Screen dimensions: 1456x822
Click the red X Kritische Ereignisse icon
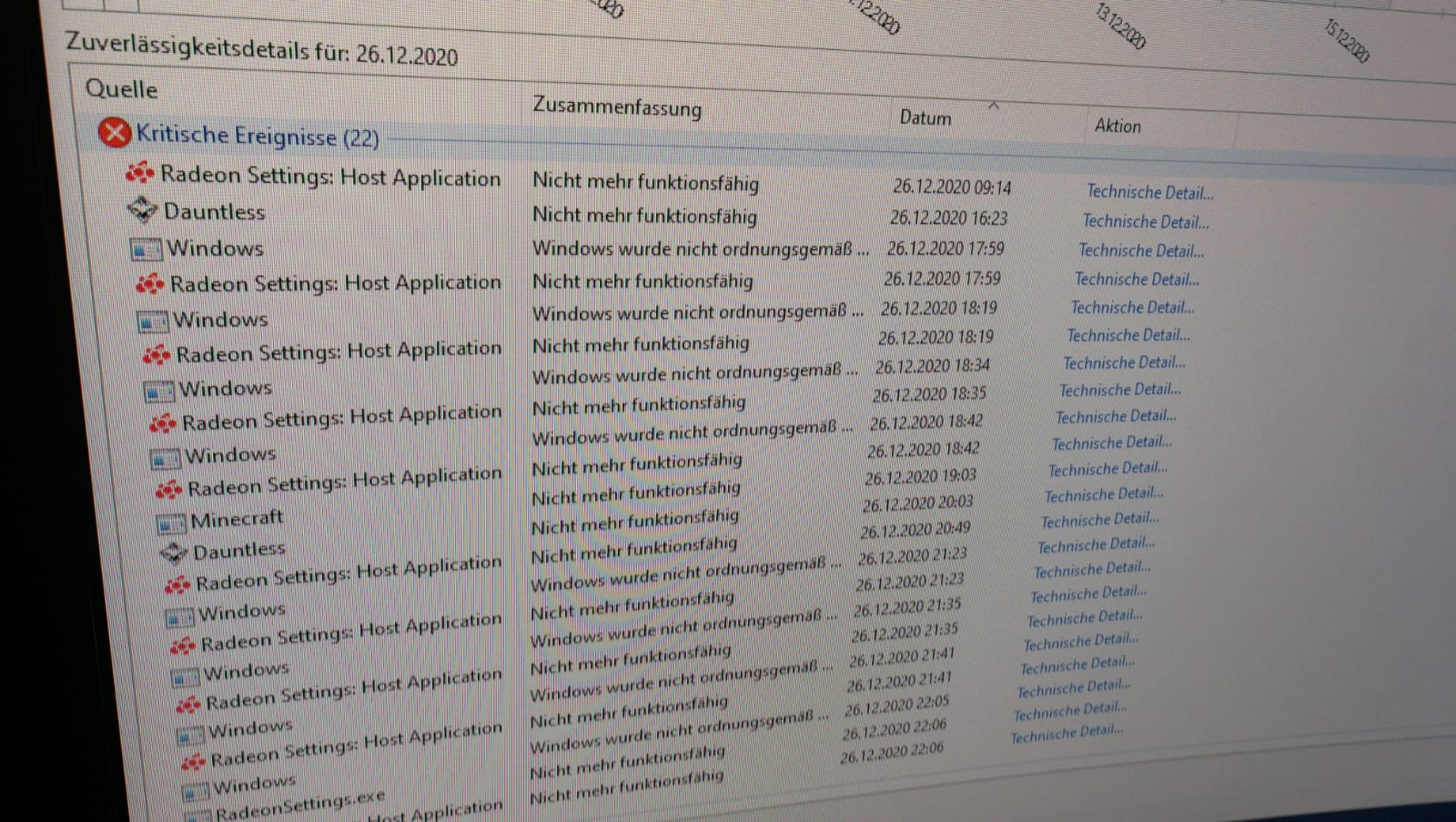[x=115, y=133]
